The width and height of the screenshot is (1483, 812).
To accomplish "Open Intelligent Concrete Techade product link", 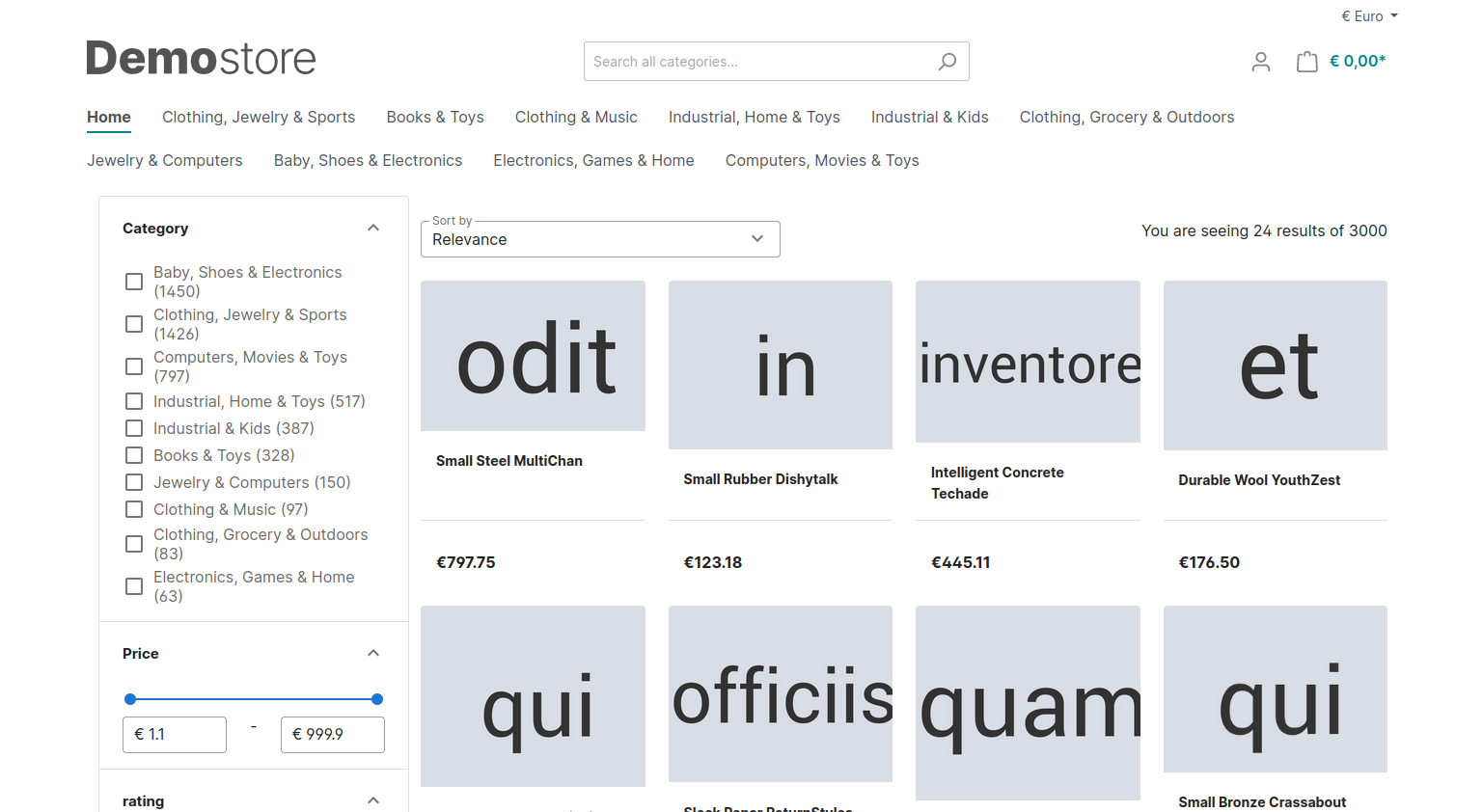I will [998, 483].
